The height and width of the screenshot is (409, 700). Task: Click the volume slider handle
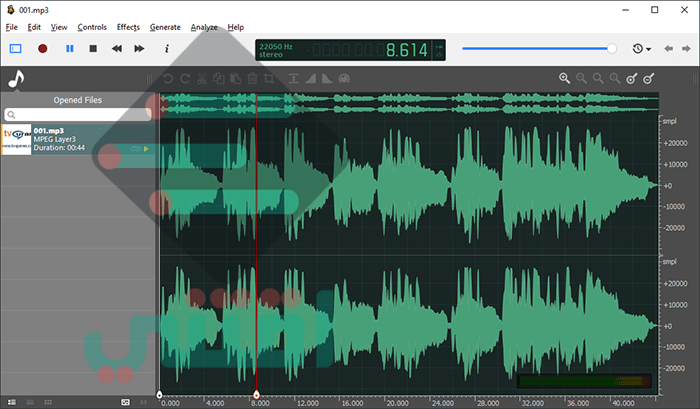612,48
